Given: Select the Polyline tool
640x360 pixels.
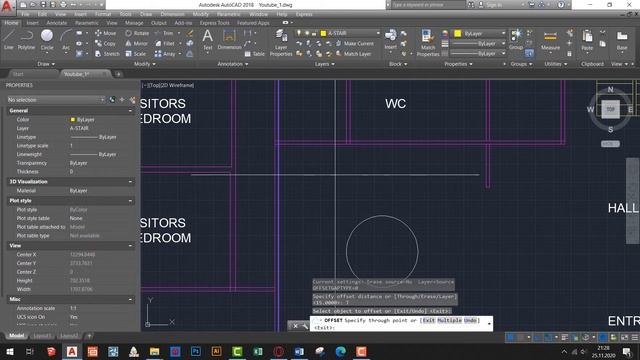Looking at the screenshot, I should [26, 40].
